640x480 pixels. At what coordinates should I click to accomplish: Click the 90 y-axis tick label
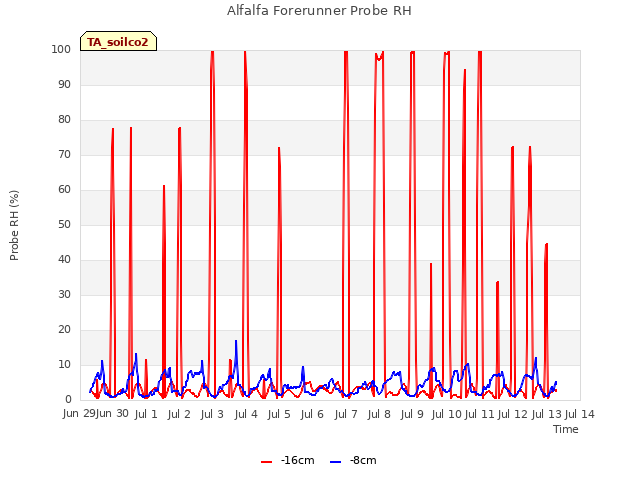tap(64, 84)
